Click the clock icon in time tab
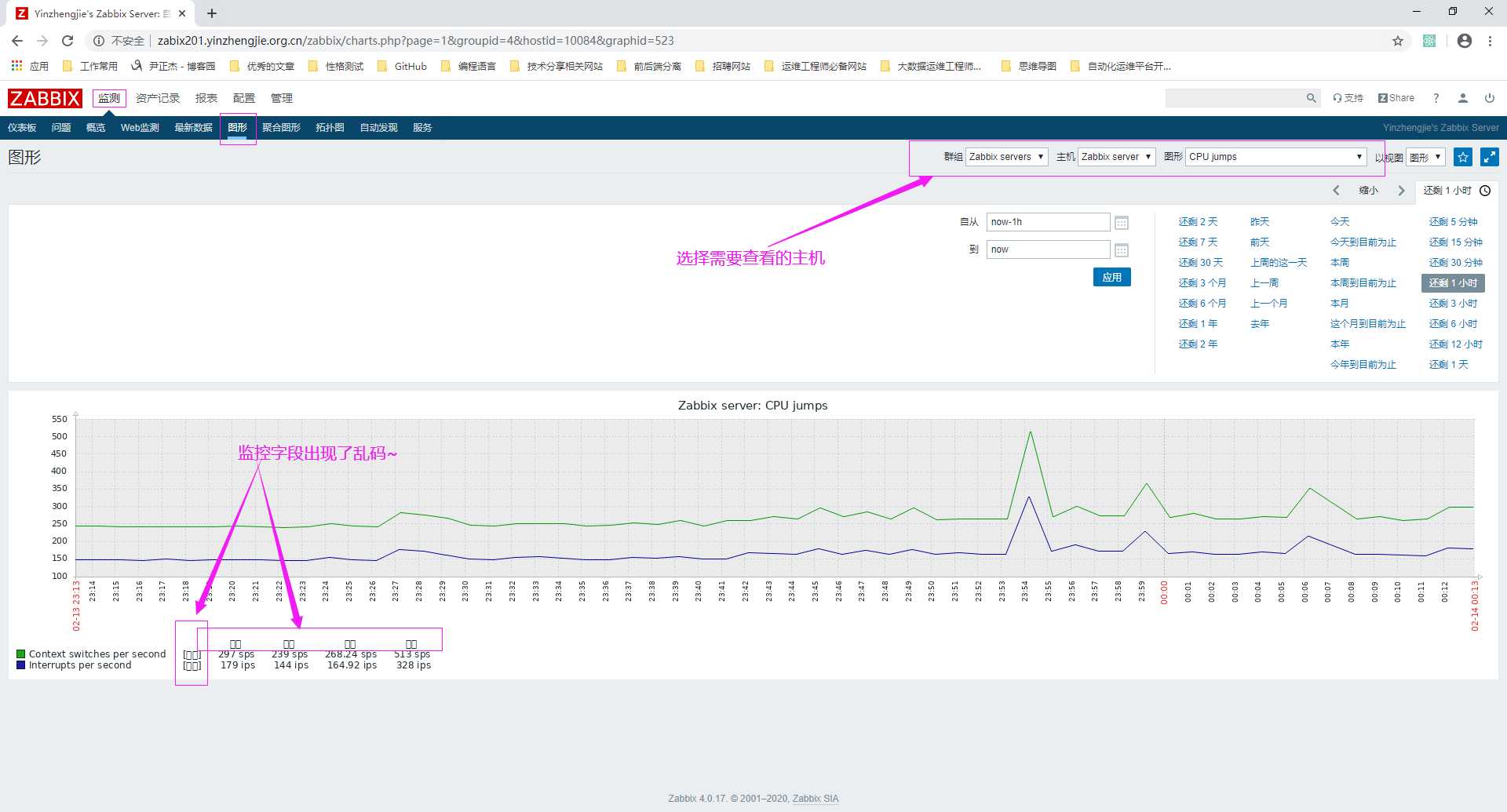 click(1485, 191)
